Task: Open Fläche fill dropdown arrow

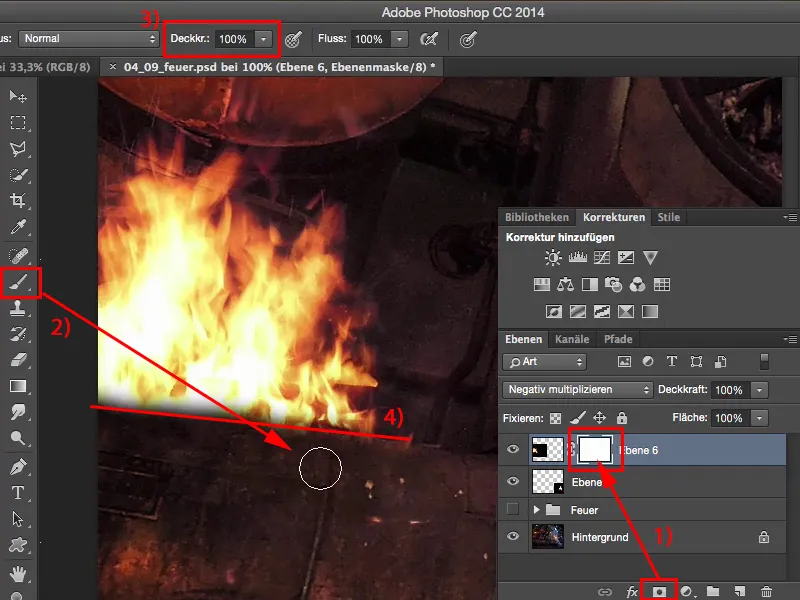Action: point(759,418)
